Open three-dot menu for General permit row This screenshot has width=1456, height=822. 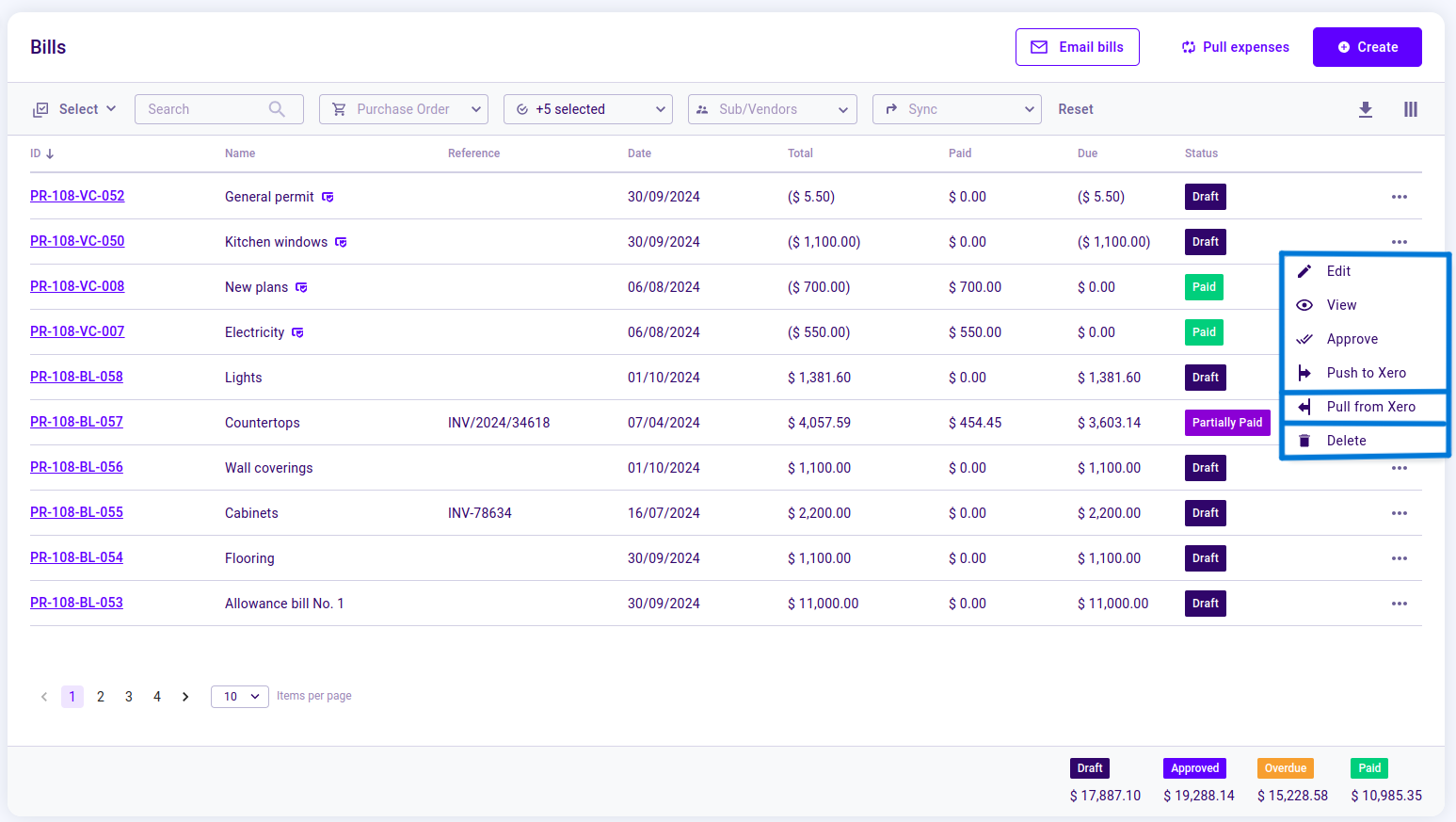click(x=1400, y=197)
